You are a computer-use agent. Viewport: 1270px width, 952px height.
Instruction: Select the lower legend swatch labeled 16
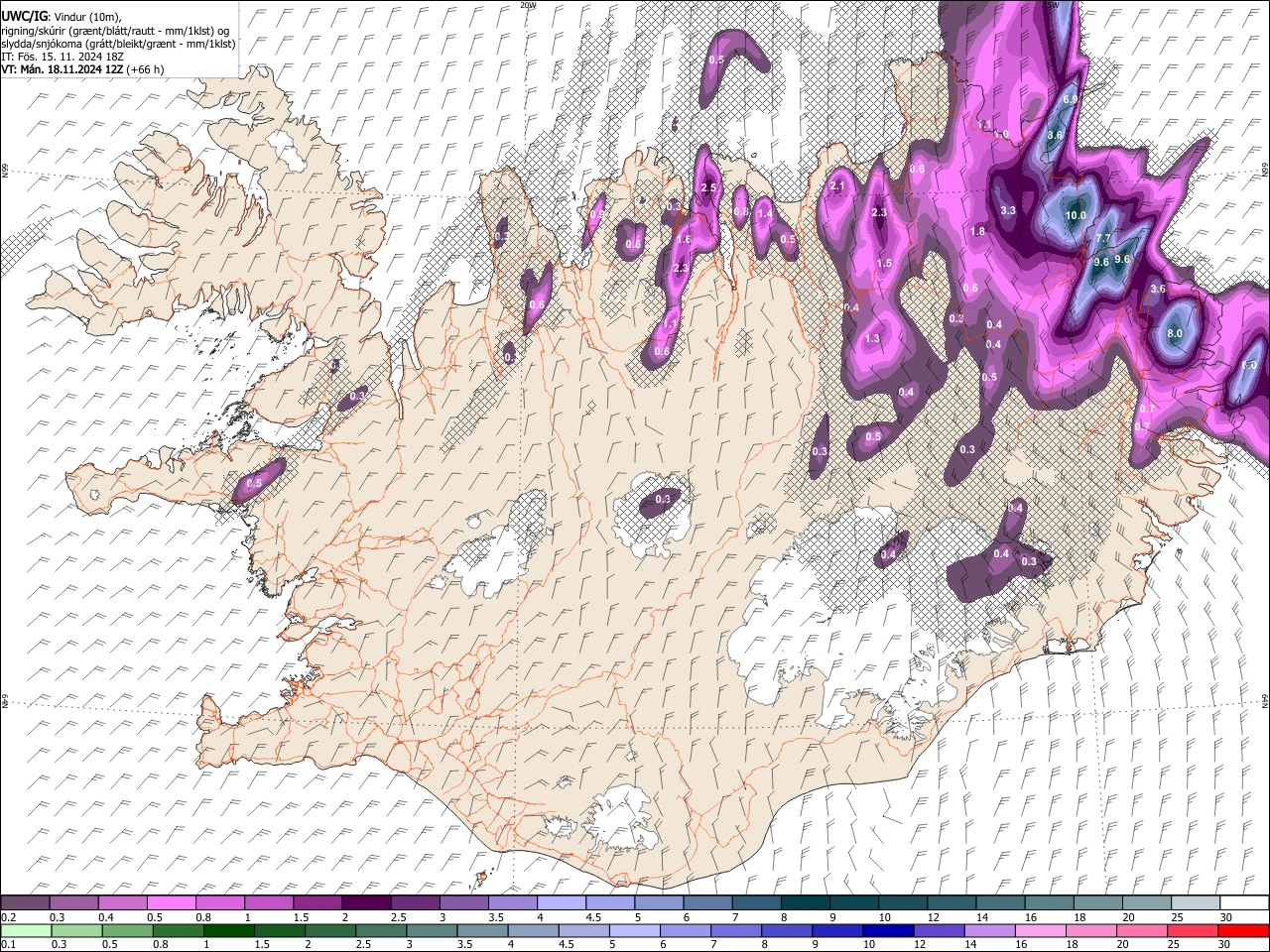coord(1041,930)
